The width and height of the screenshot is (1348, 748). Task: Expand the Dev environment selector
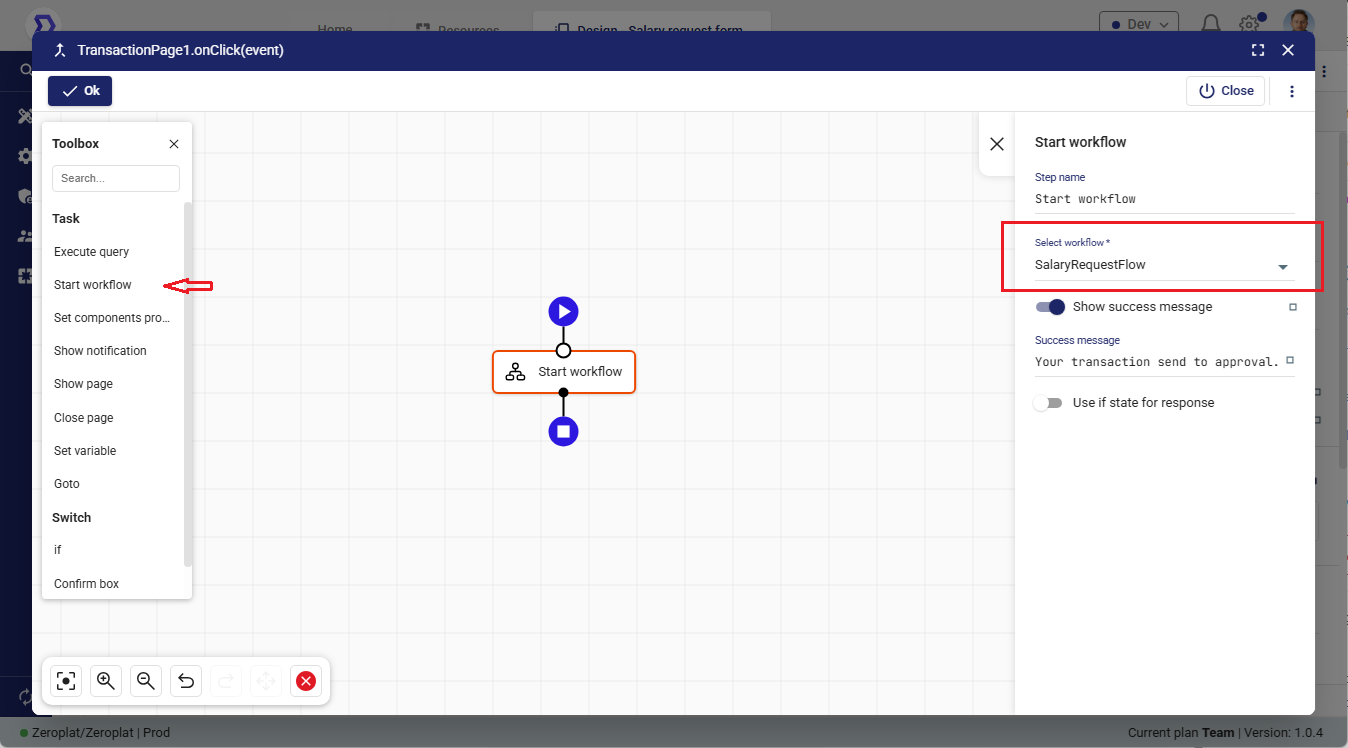click(1138, 24)
